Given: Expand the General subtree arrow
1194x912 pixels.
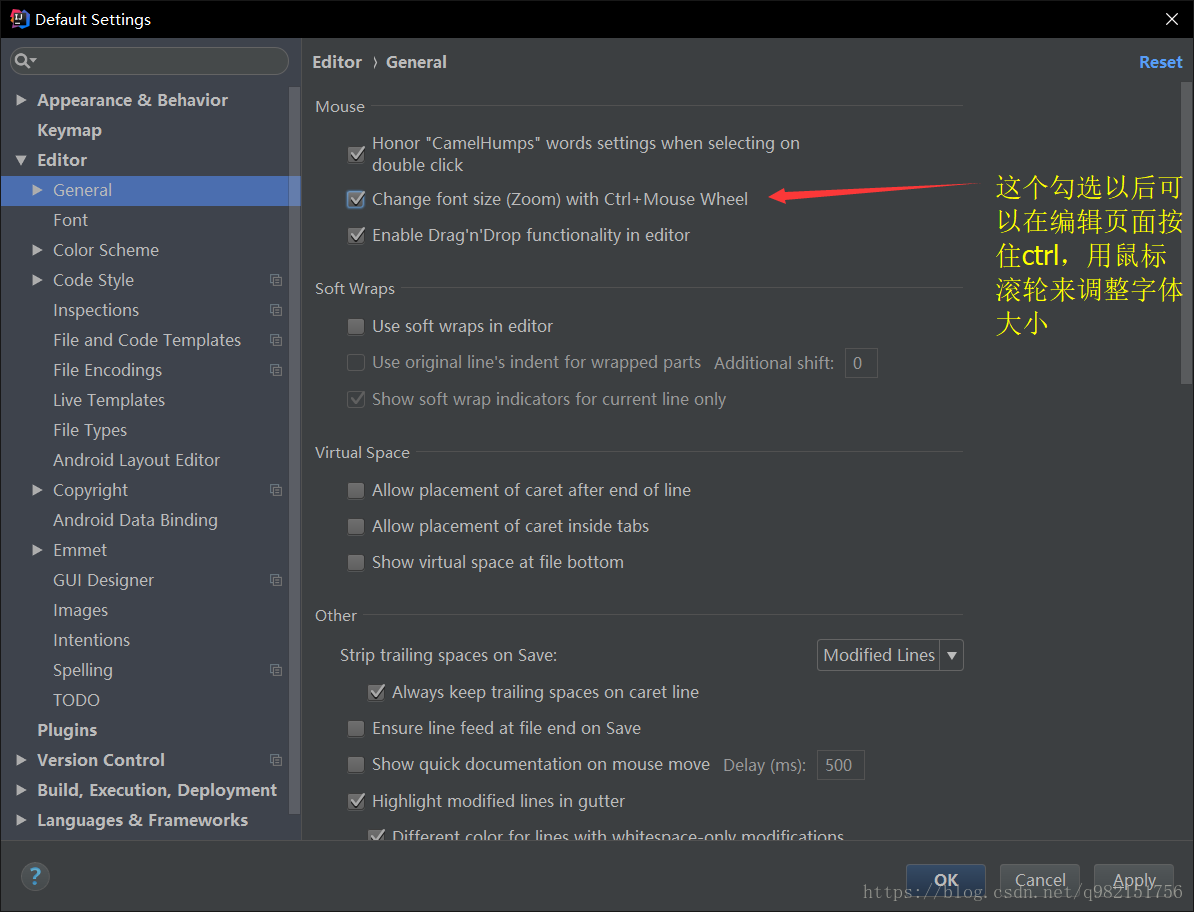Looking at the screenshot, I should point(37,190).
